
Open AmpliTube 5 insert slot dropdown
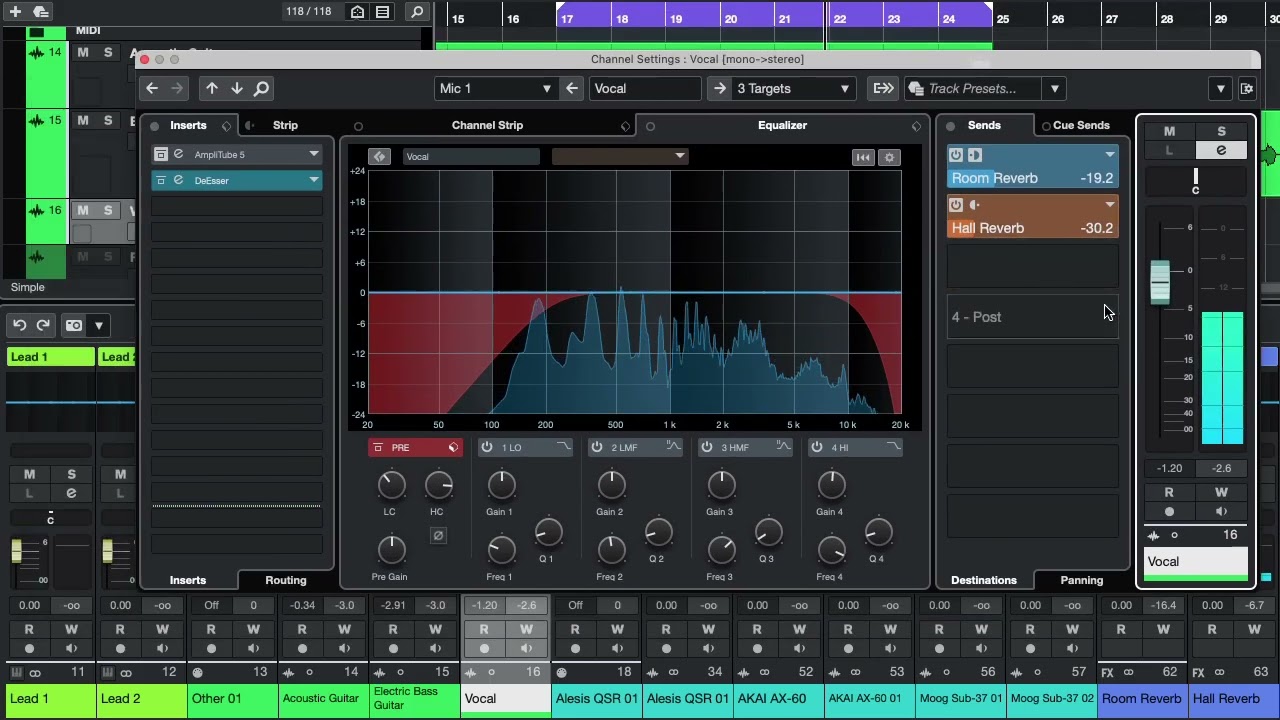(x=314, y=154)
